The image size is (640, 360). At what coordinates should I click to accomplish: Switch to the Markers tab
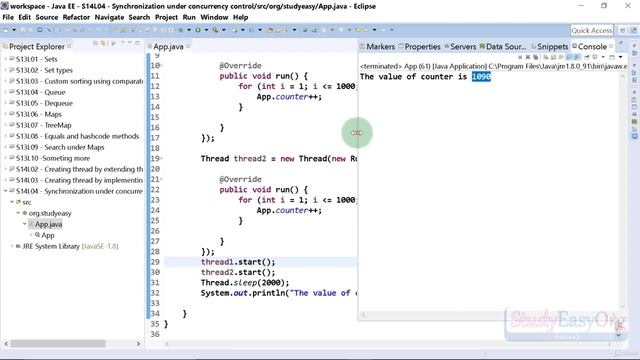(377, 47)
